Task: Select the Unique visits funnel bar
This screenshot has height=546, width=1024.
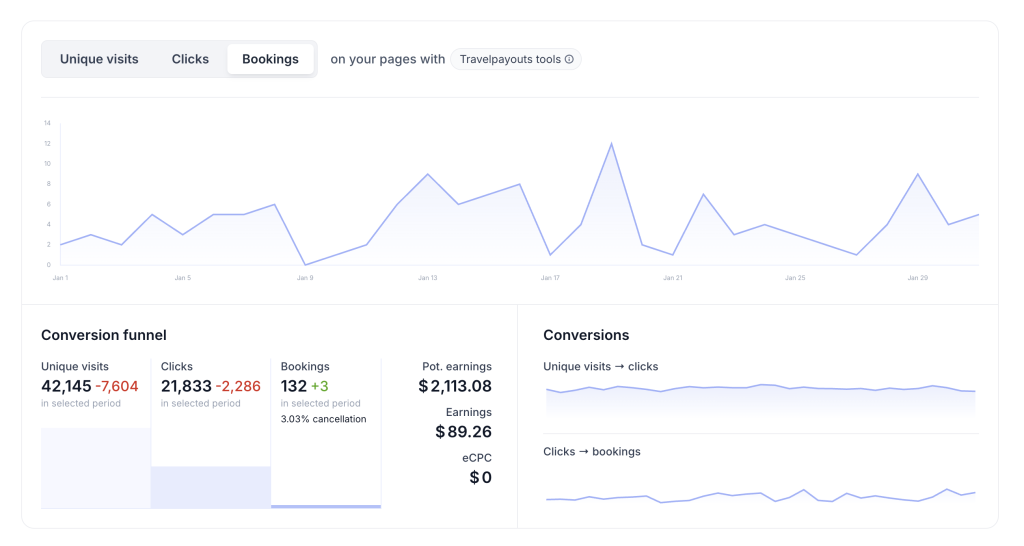Action: [96, 468]
